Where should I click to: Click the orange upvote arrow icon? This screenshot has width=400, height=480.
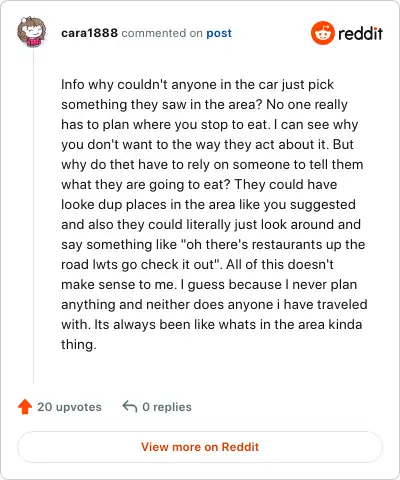[x=25, y=407]
